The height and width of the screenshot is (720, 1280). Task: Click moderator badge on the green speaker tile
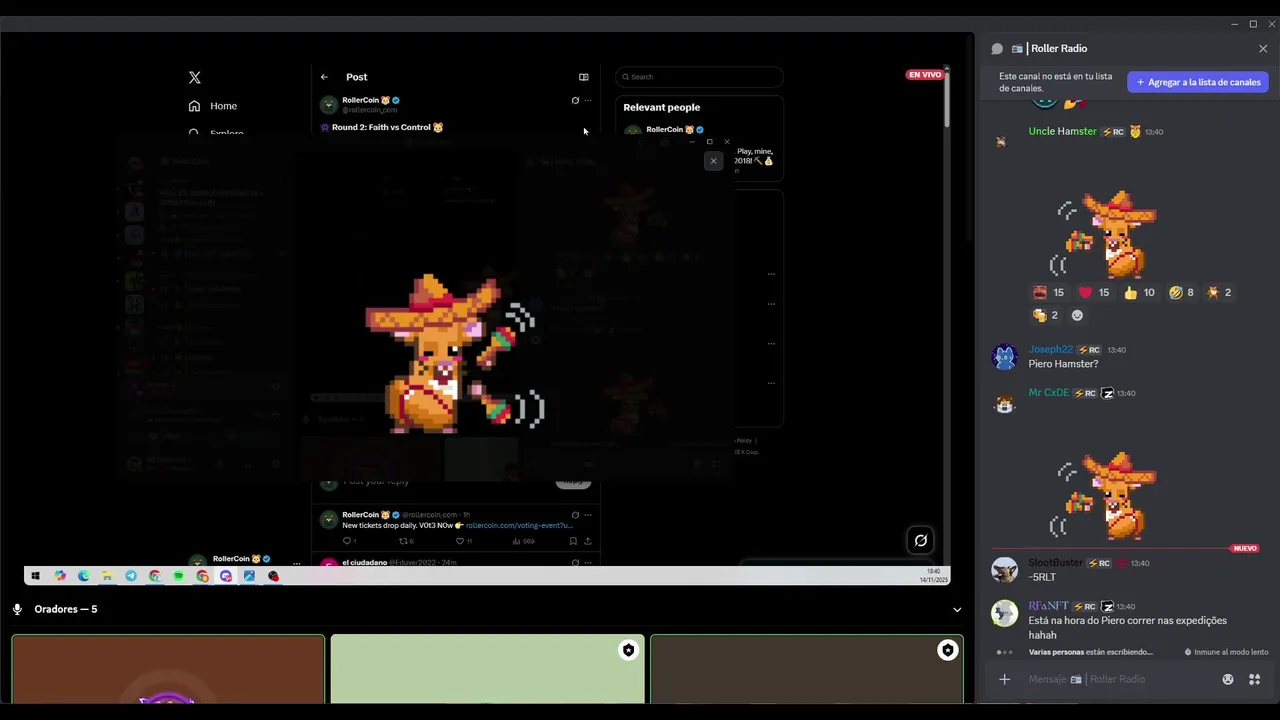click(628, 650)
